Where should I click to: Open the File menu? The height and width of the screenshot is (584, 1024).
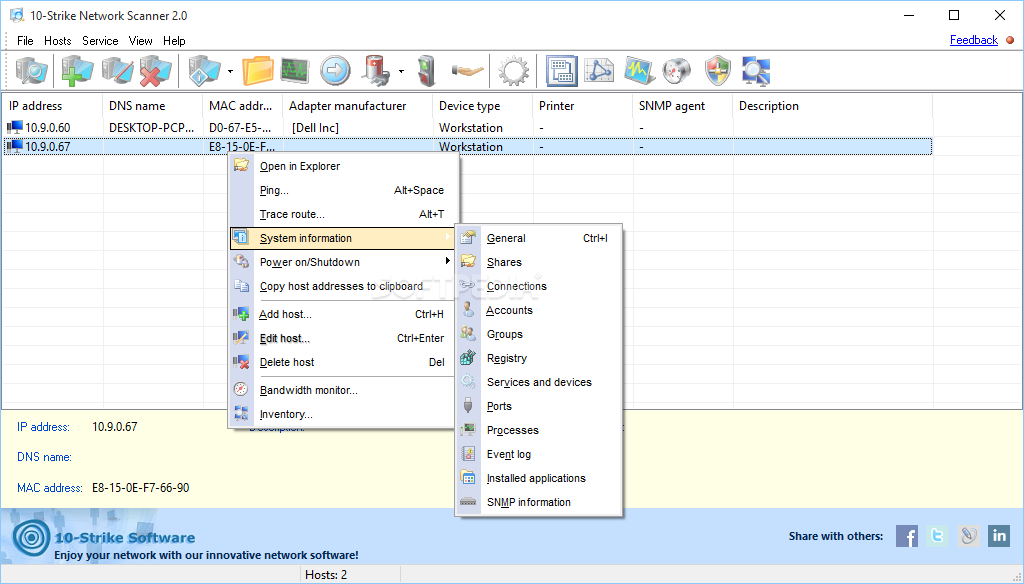(25, 41)
